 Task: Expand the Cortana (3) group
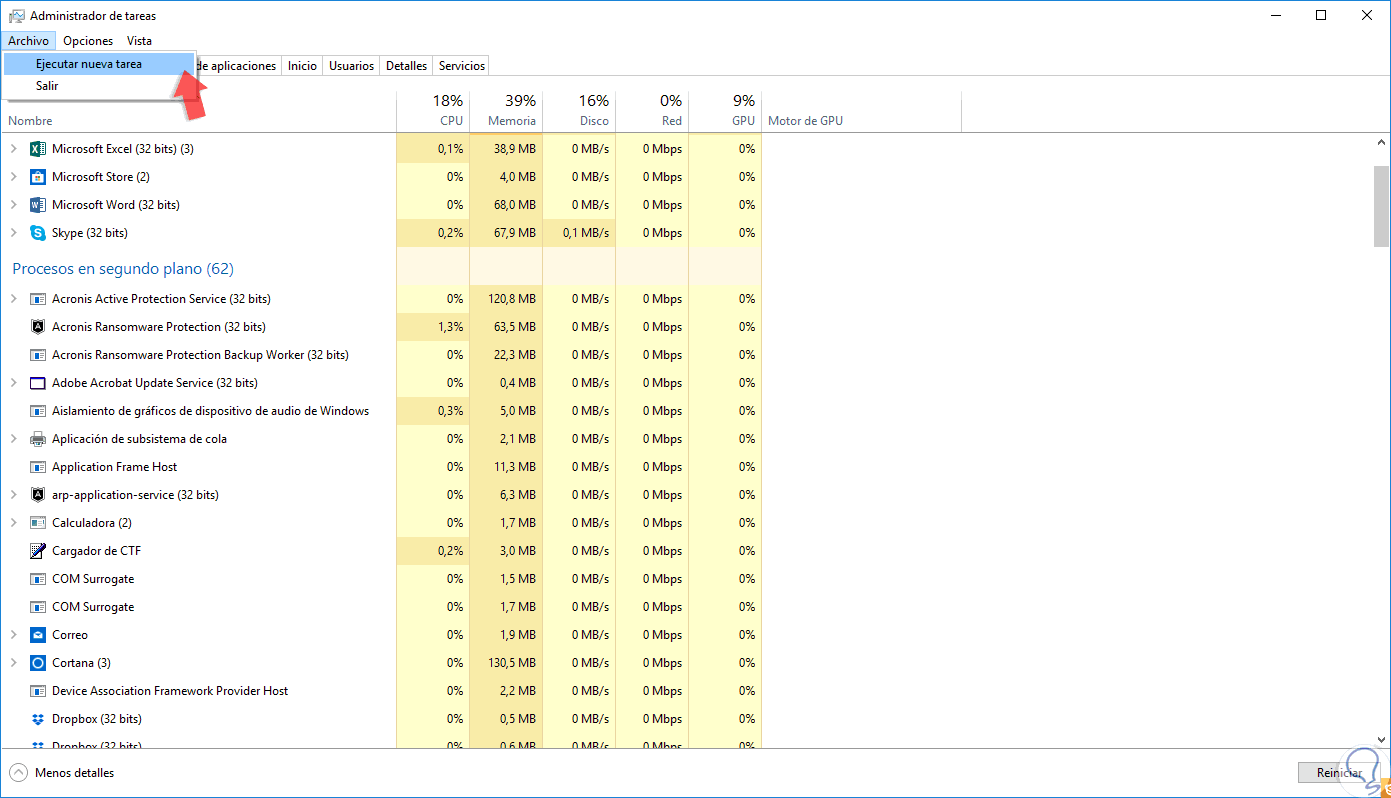tap(14, 663)
